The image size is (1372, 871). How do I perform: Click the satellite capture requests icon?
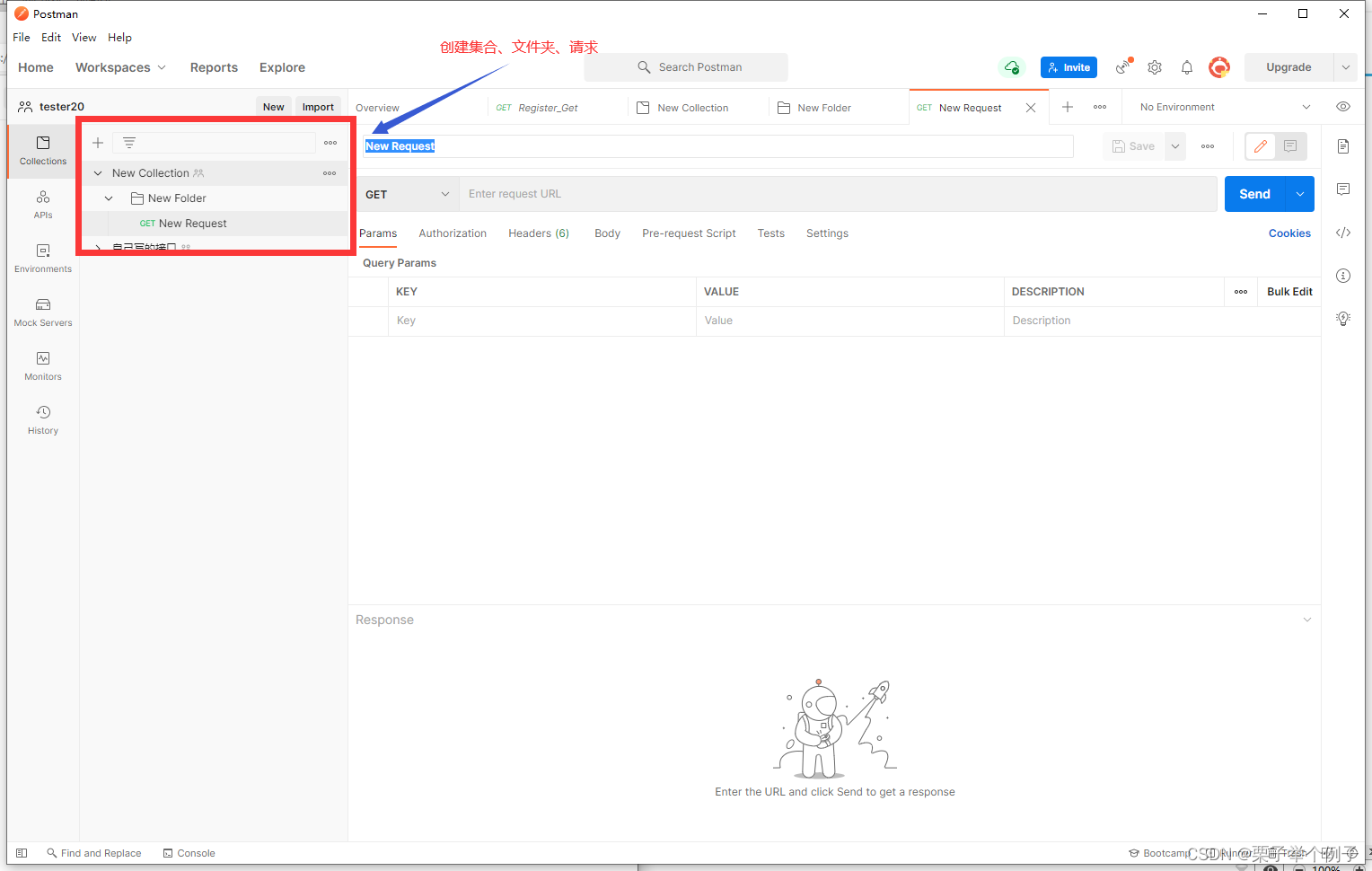click(1124, 67)
